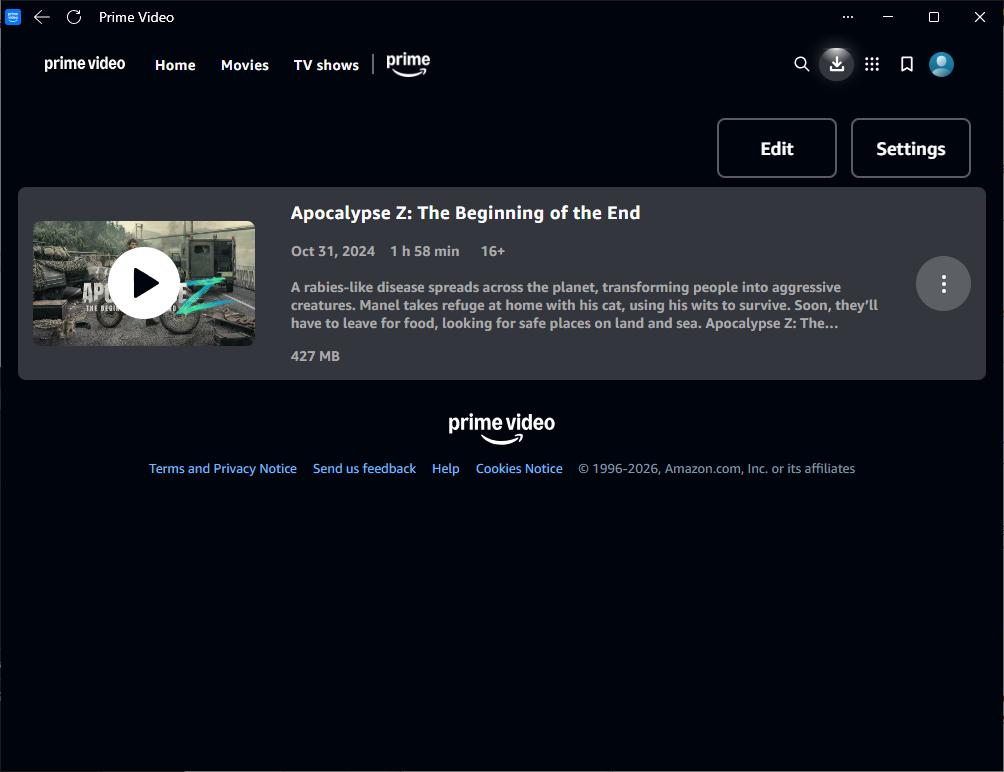Open Terms and Privacy Notice link
Screen dimensions: 1004x772
click(x=223, y=469)
